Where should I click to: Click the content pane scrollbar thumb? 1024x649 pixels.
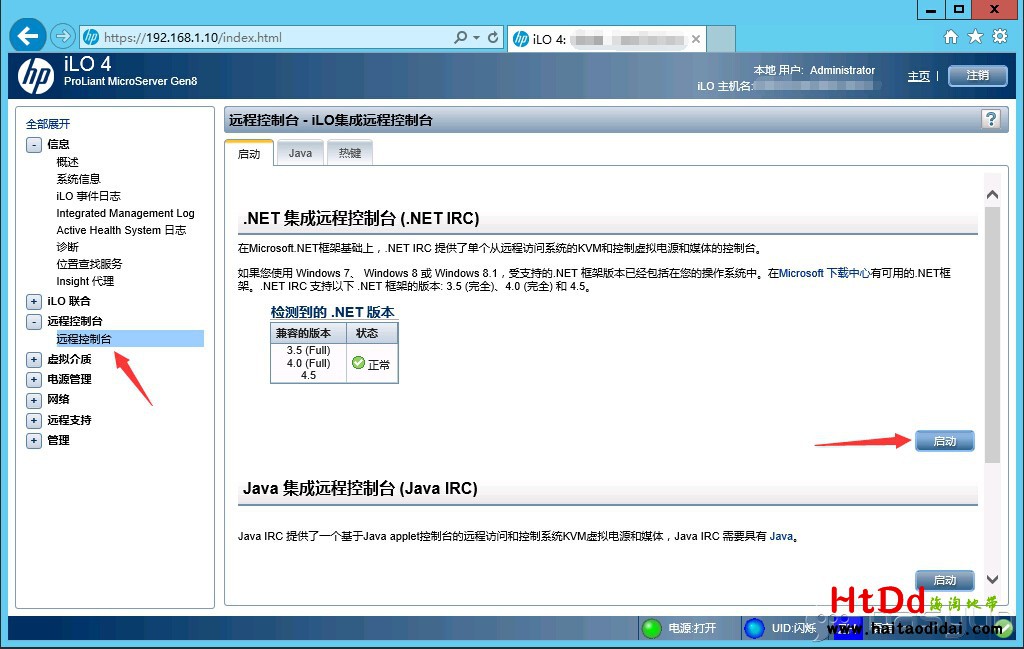coord(992,335)
